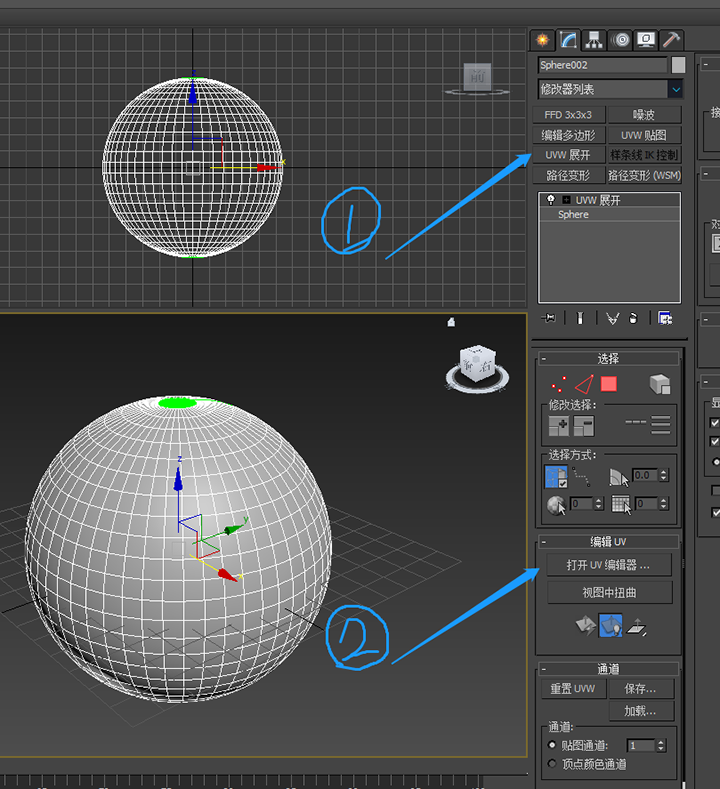Screen dimensions: 720x789
Task: Select Edge sub-object mode icon
Action: pyautogui.click(x=584, y=384)
